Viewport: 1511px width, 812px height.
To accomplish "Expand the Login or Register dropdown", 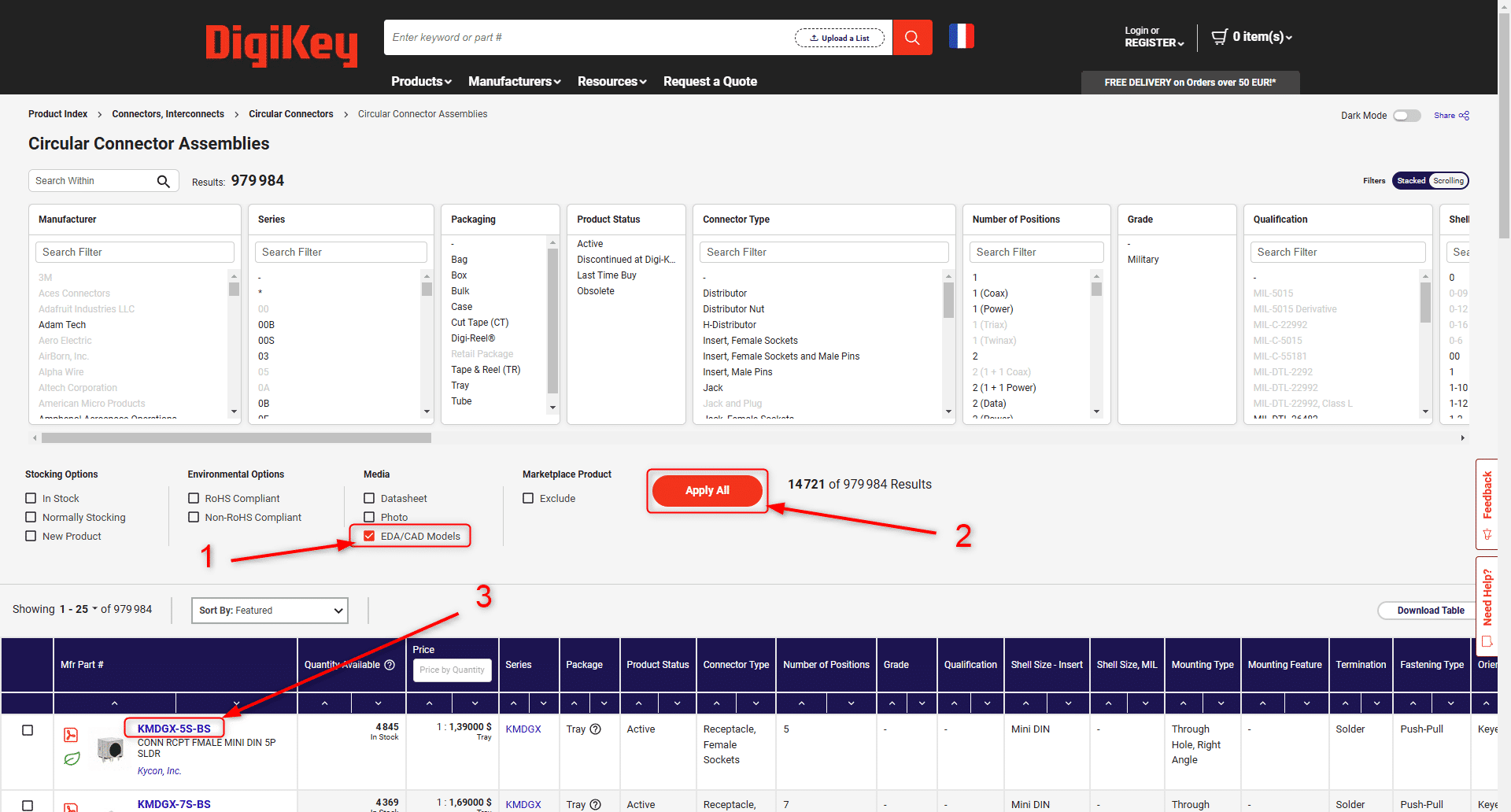I will pos(1154,37).
